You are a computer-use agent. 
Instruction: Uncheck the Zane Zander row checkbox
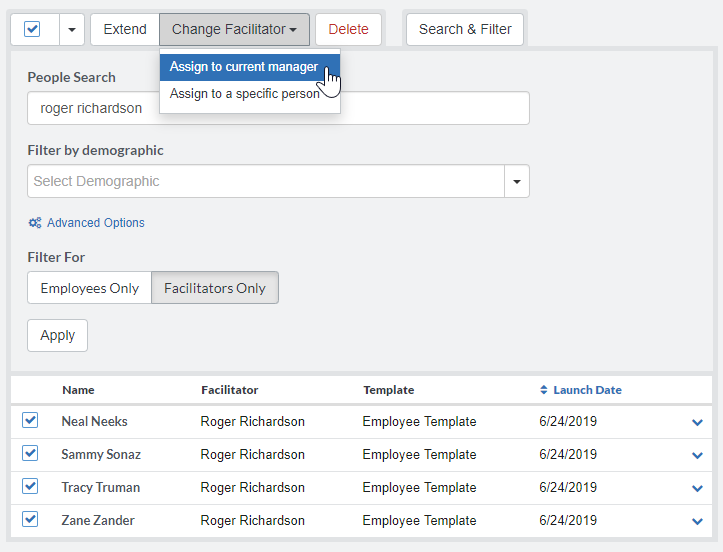30,520
